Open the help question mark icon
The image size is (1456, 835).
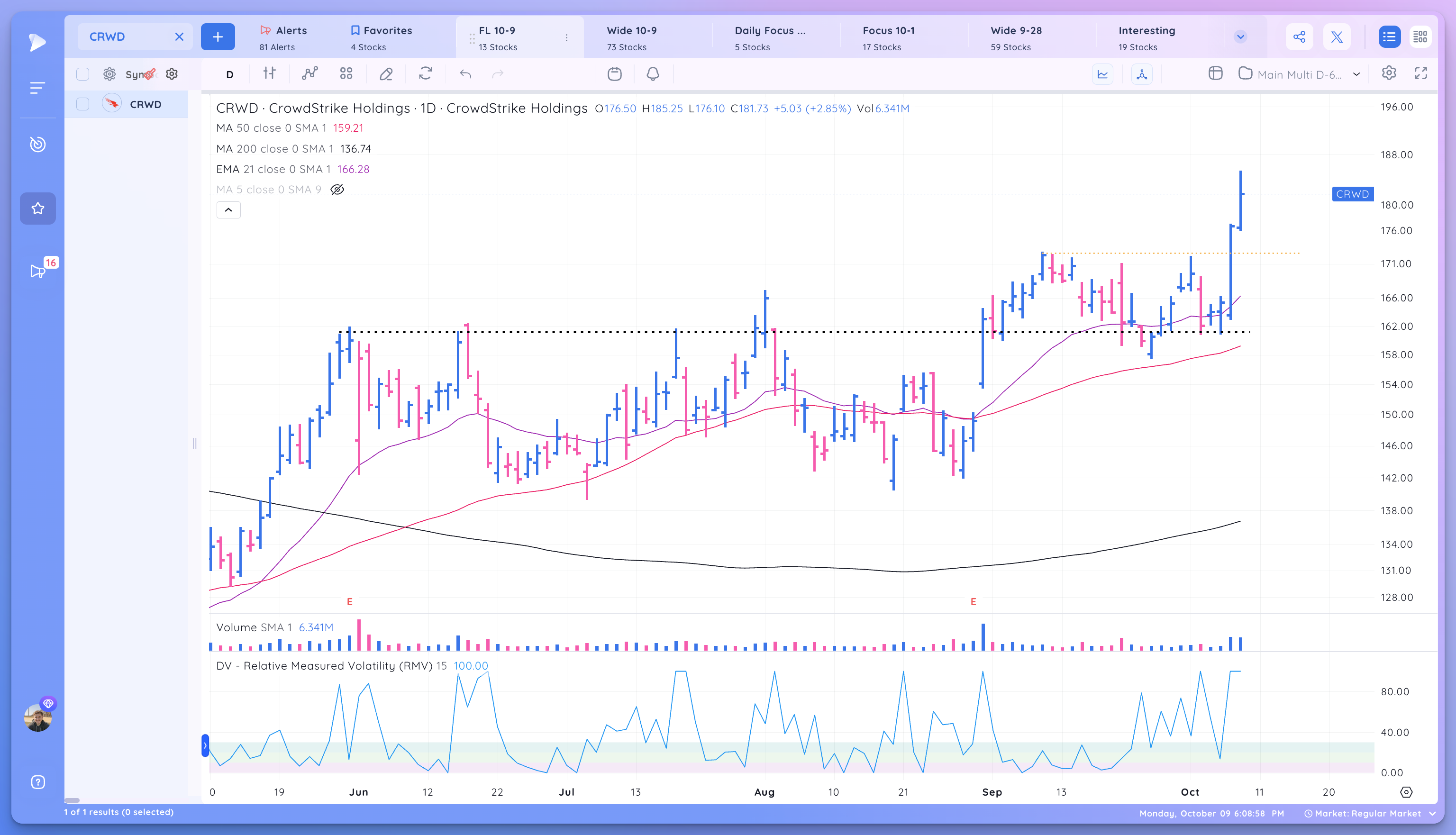[x=38, y=782]
